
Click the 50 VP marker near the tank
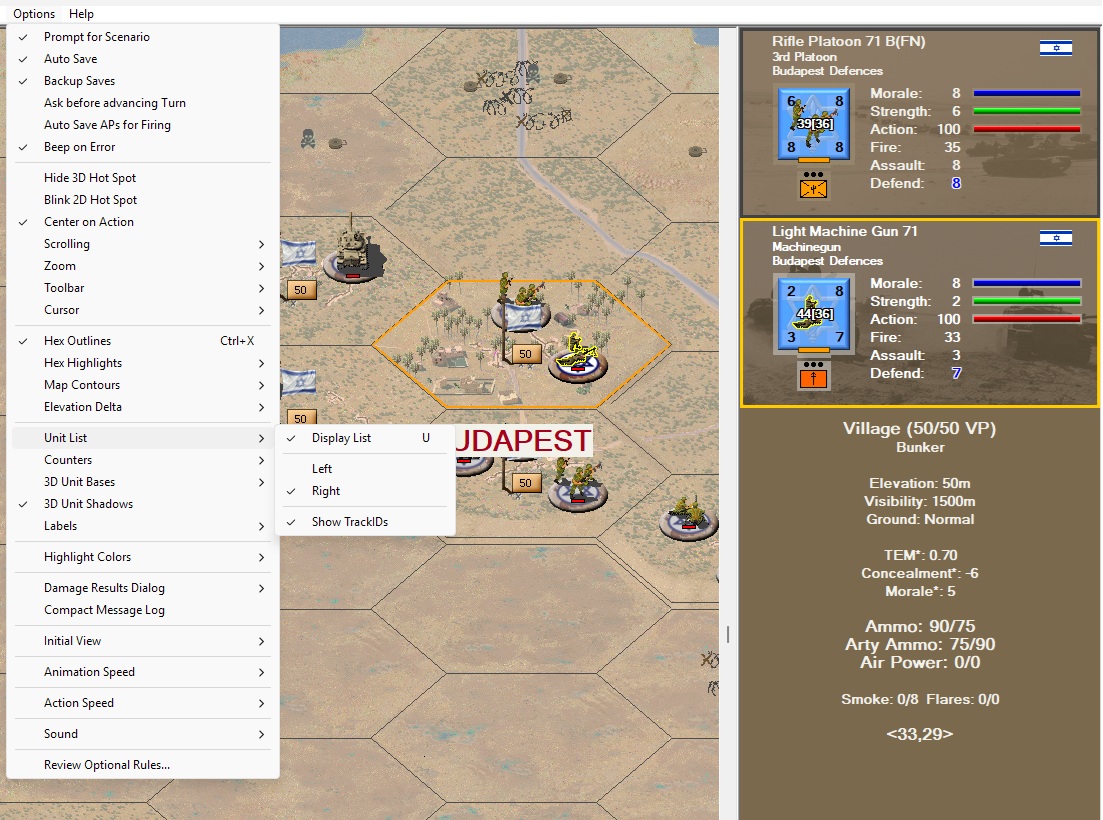click(x=301, y=290)
